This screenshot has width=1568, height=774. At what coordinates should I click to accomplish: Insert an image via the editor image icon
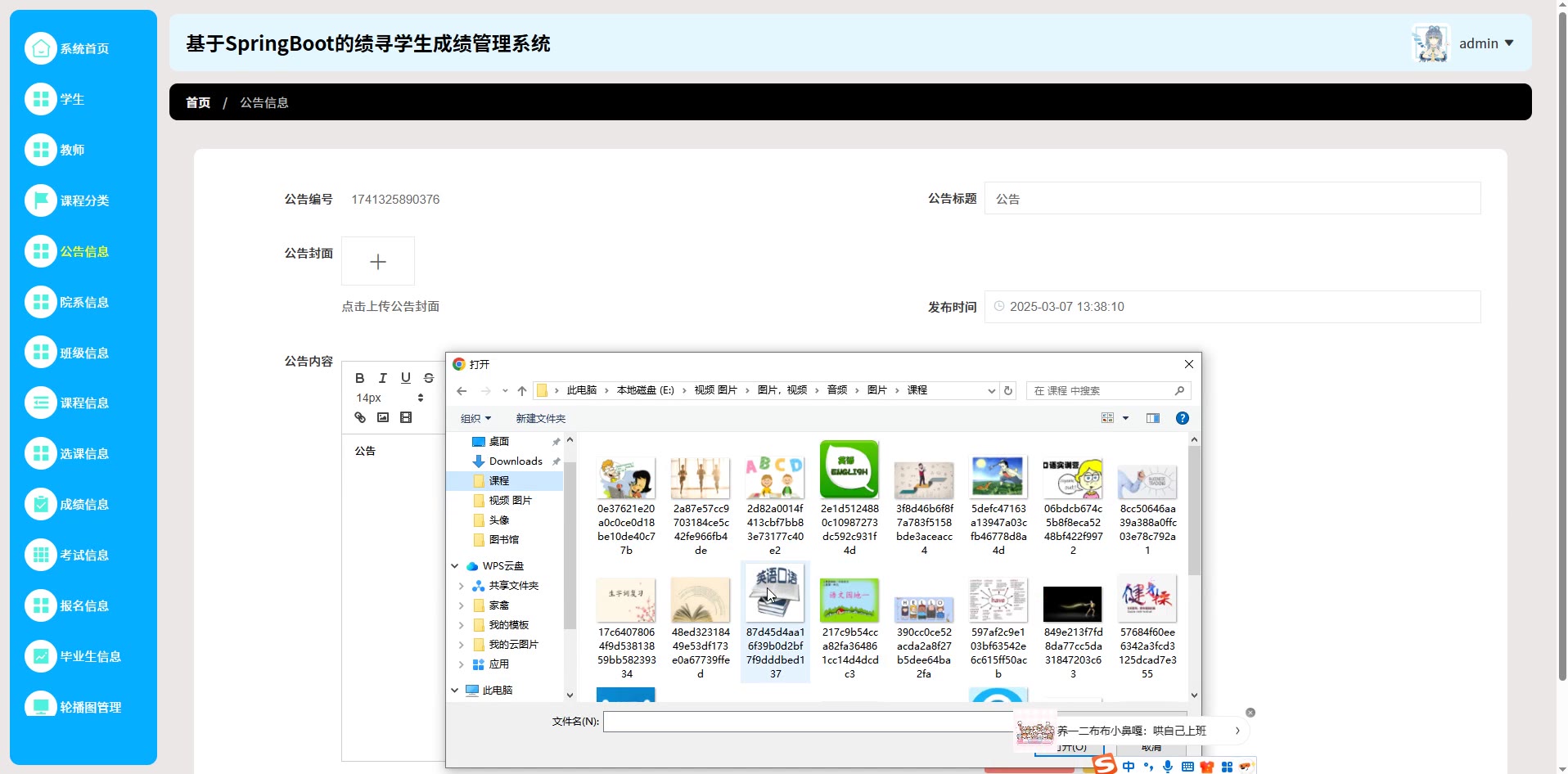click(383, 417)
